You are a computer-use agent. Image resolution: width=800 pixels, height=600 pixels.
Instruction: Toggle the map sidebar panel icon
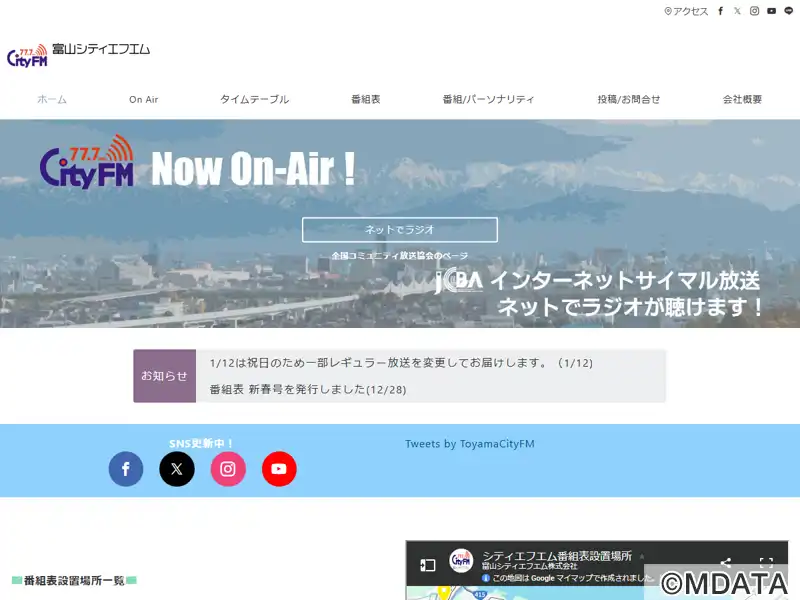tap(427, 564)
